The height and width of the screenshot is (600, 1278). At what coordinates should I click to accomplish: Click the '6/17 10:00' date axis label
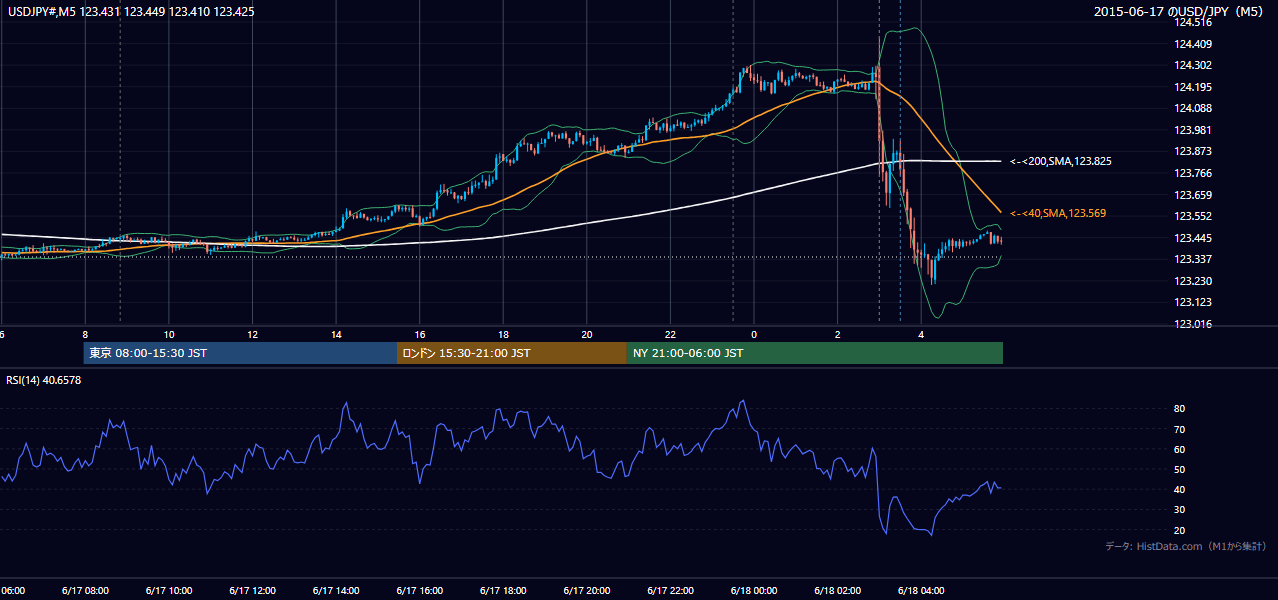[x=169, y=590]
